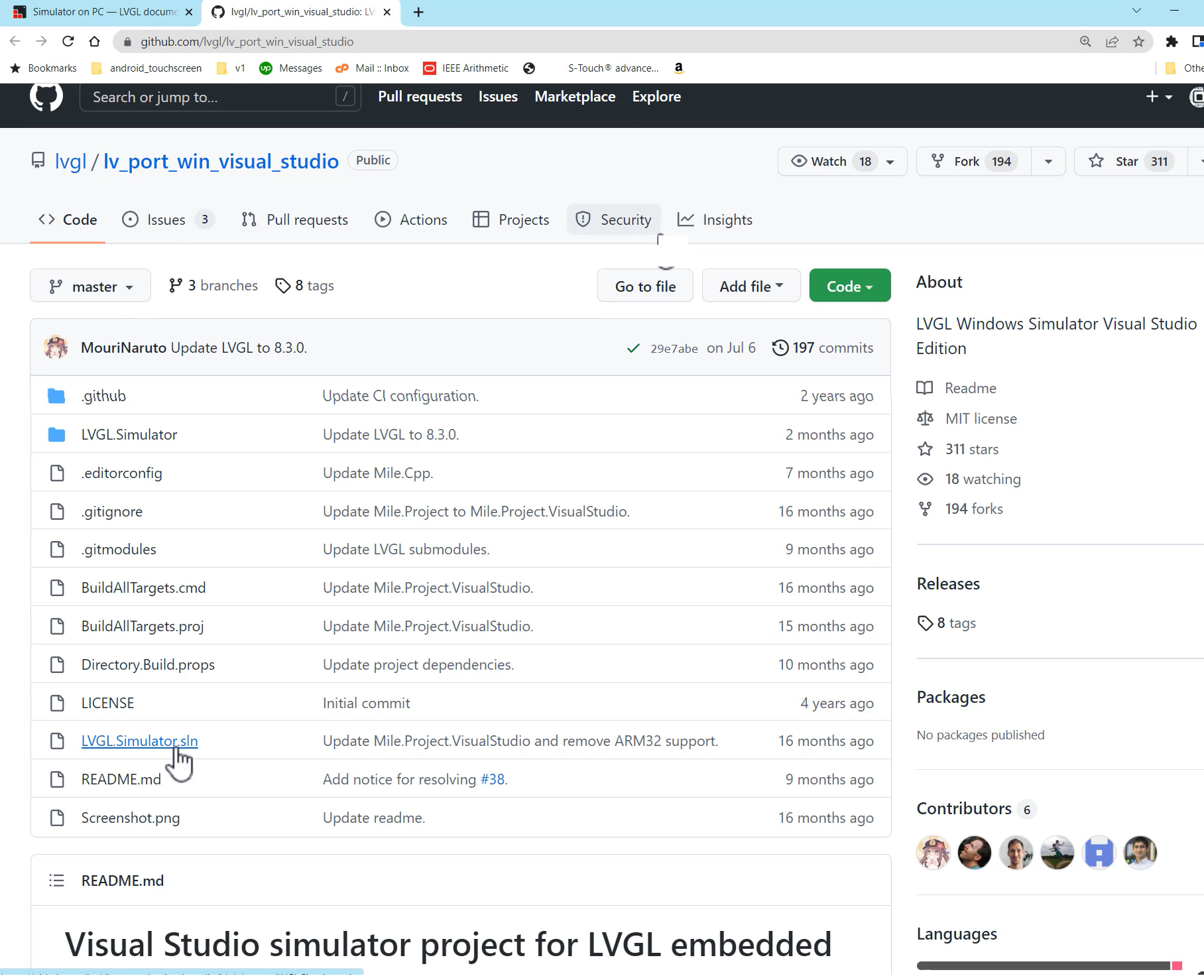This screenshot has height=980, width=1204.
Task: Focus the Search or jump to field
Action: click(x=220, y=97)
